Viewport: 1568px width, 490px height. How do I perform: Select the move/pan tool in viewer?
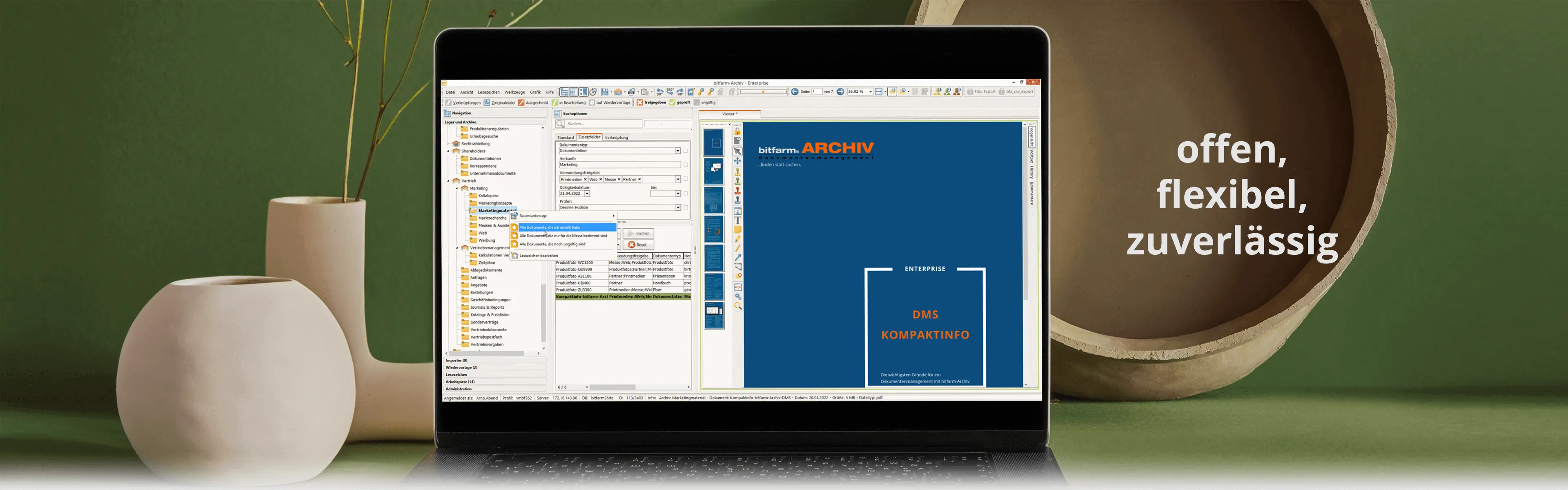coord(737,161)
